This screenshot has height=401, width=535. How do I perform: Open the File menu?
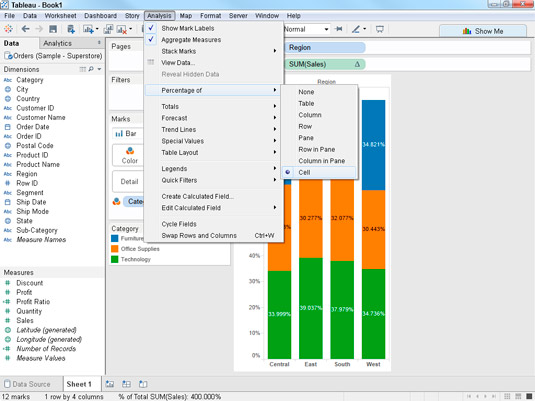coord(9,16)
